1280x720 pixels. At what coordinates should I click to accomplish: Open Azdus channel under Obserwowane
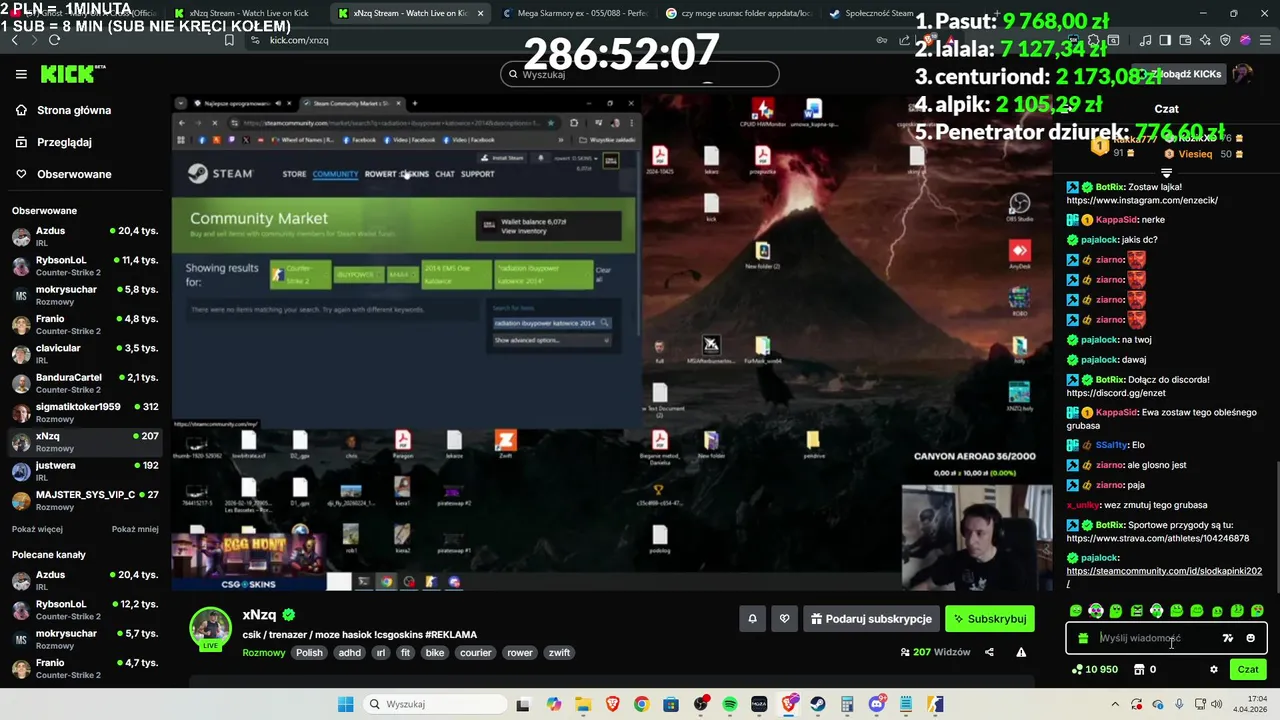coord(85,236)
